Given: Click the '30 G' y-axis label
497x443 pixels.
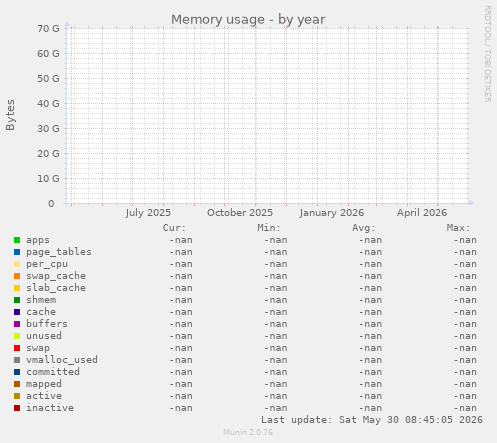Looking at the screenshot, I should (x=48, y=129).
